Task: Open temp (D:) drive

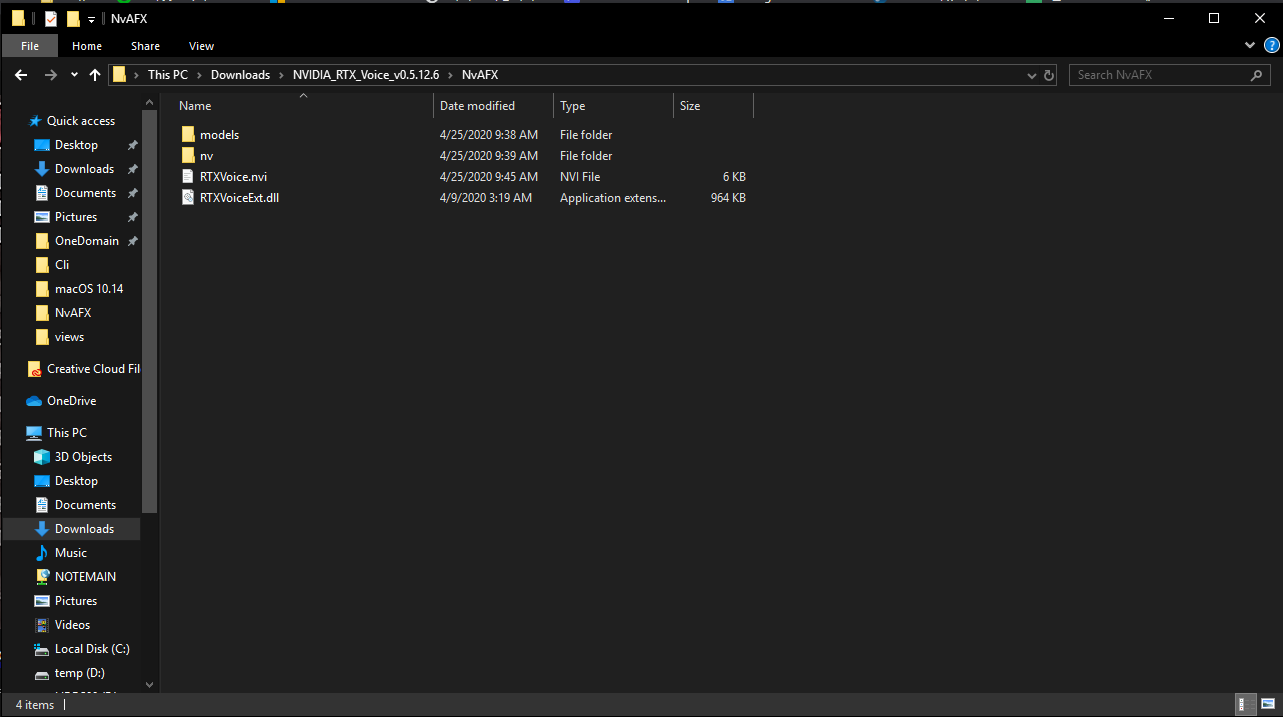Action: [79, 673]
